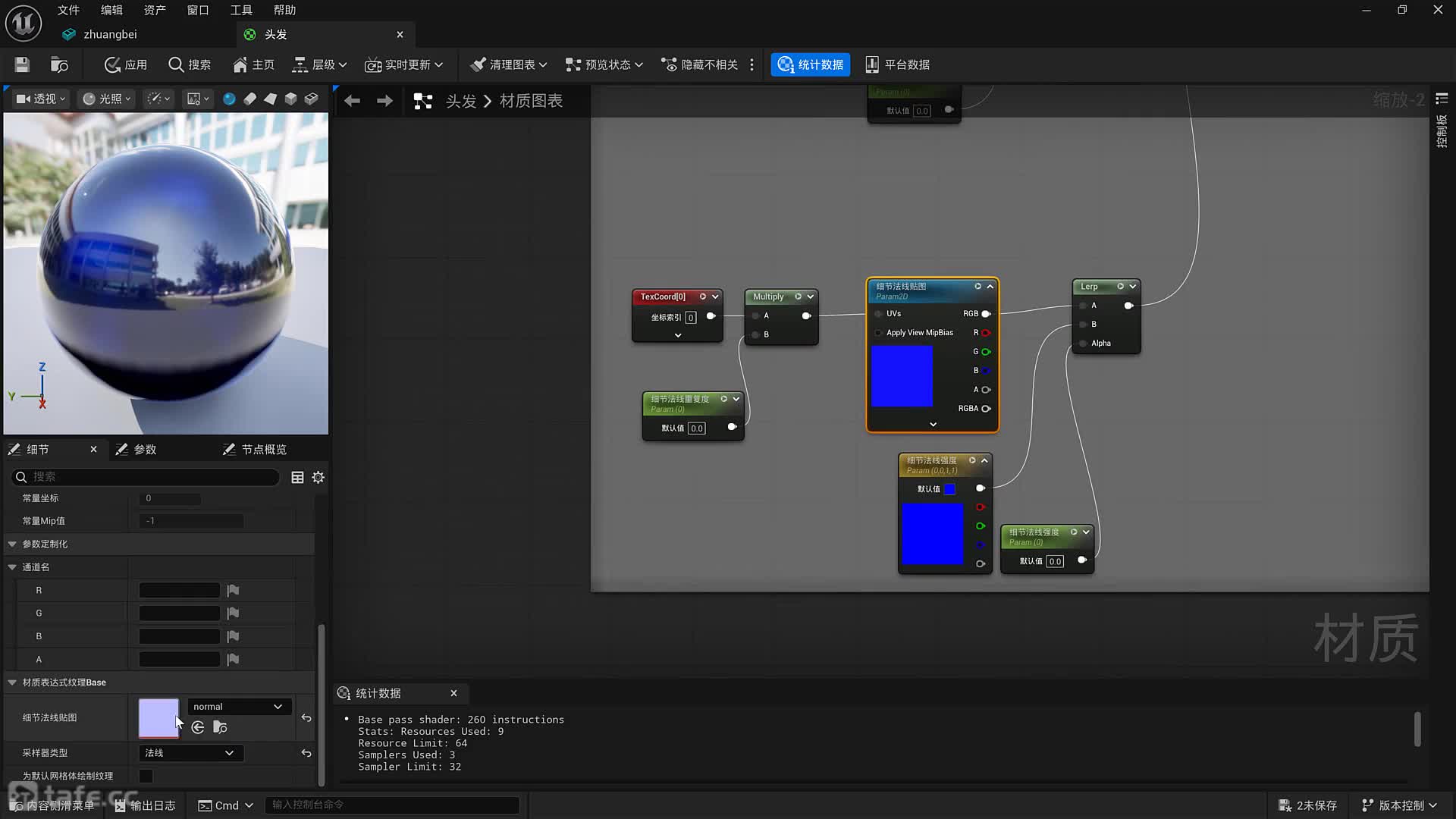Toggle the Statistics (统计数据) button

point(811,64)
